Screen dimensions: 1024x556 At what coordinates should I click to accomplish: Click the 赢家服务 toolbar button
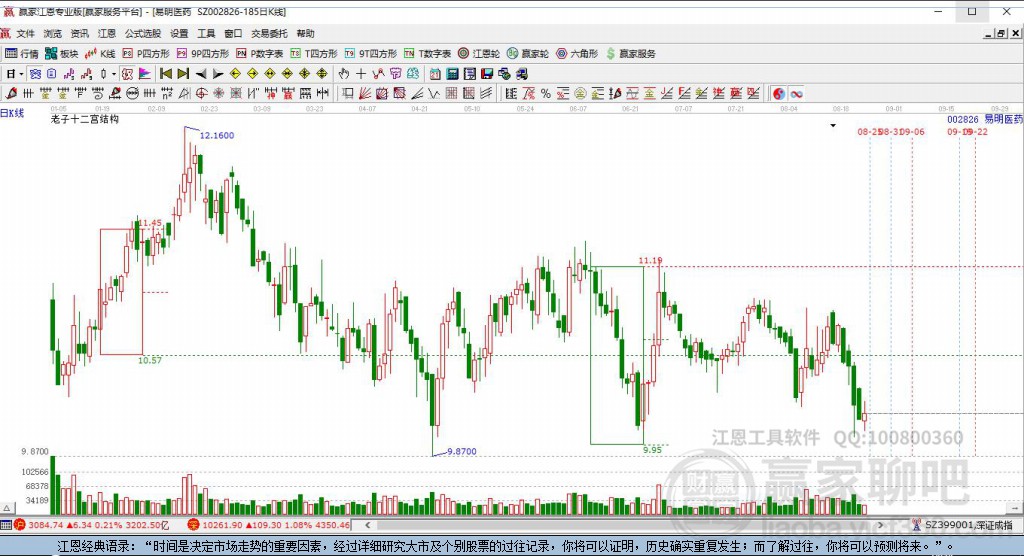coord(631,53)
